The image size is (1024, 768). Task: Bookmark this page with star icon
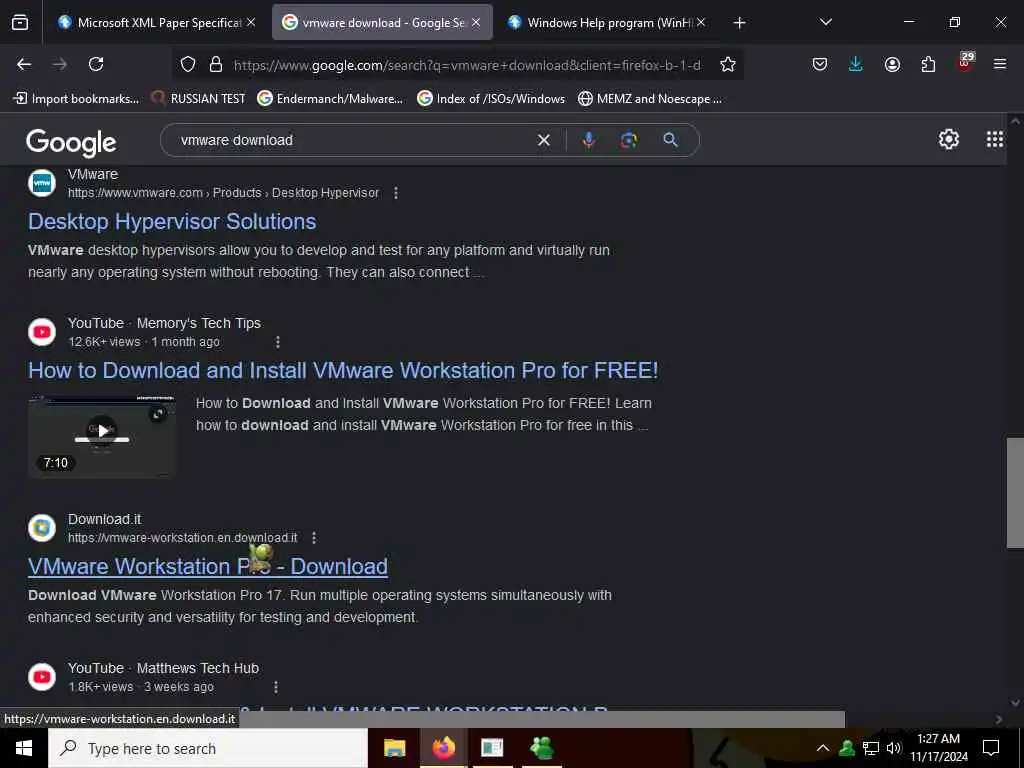[728, 64]
